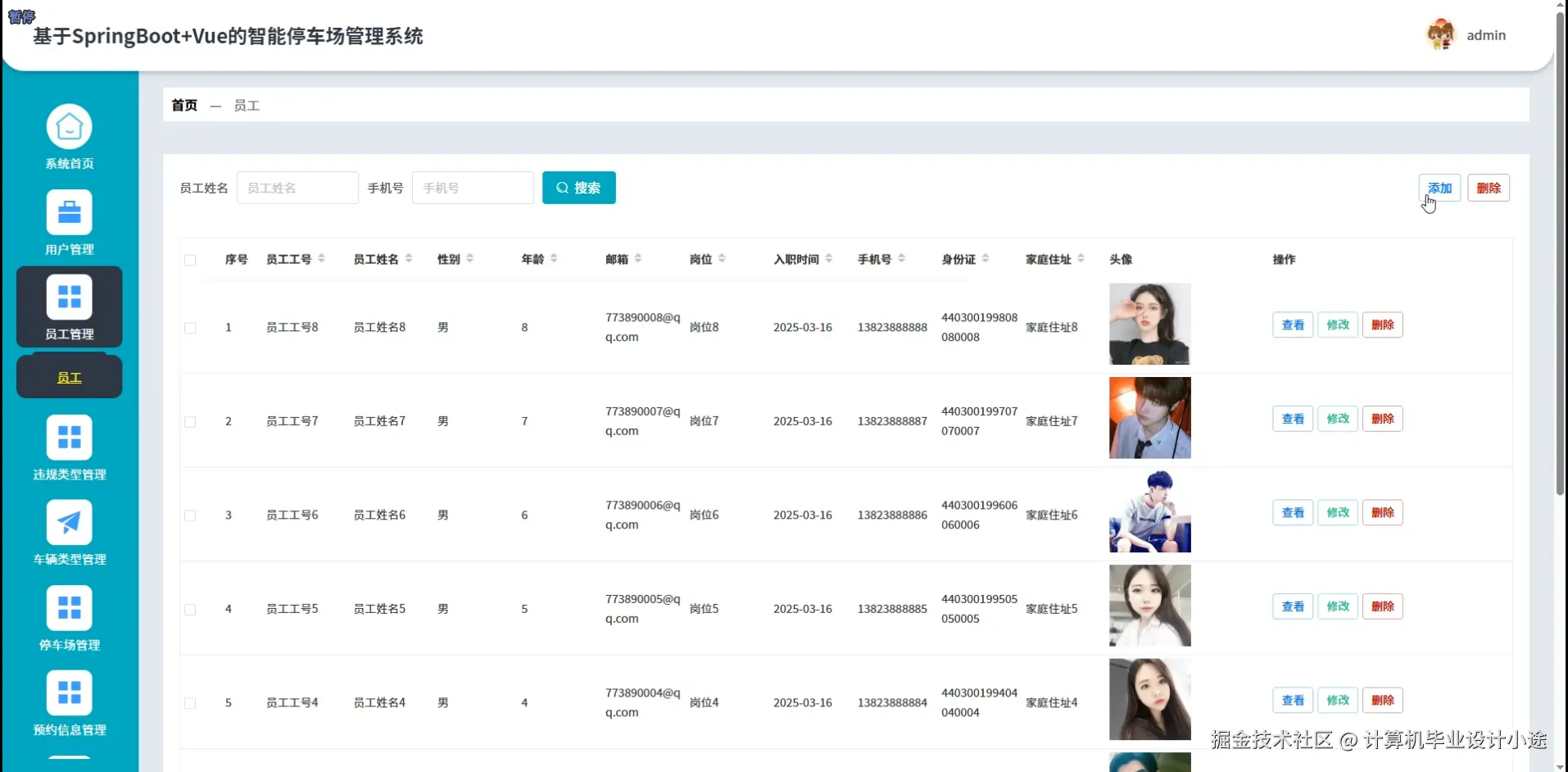Viewport: 1568px width, 772px height.
Task: Sort the table by 年龄 column
Action: tap(553, 258)
